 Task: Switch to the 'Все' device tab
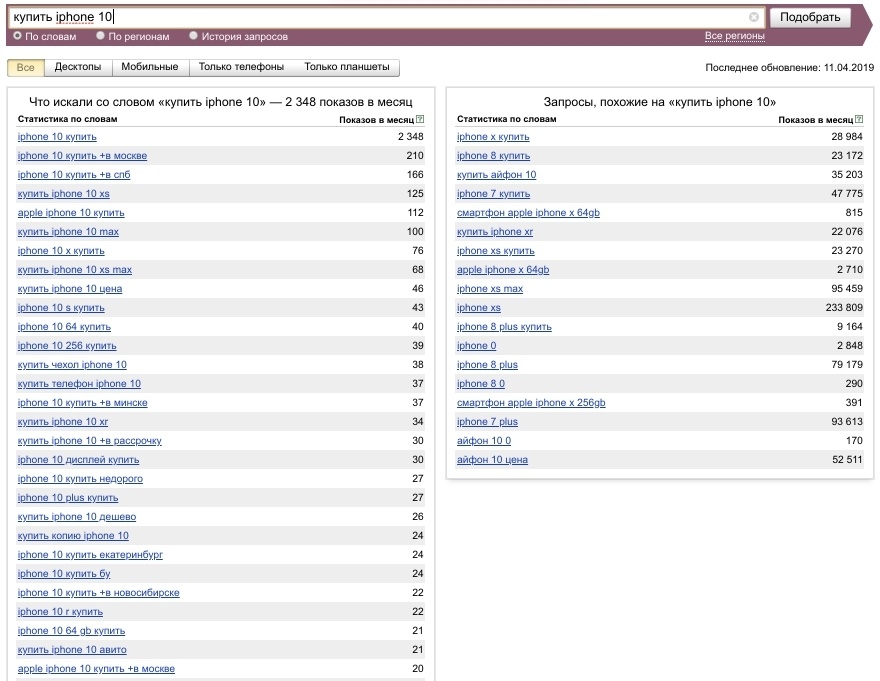tap(26, 67)
